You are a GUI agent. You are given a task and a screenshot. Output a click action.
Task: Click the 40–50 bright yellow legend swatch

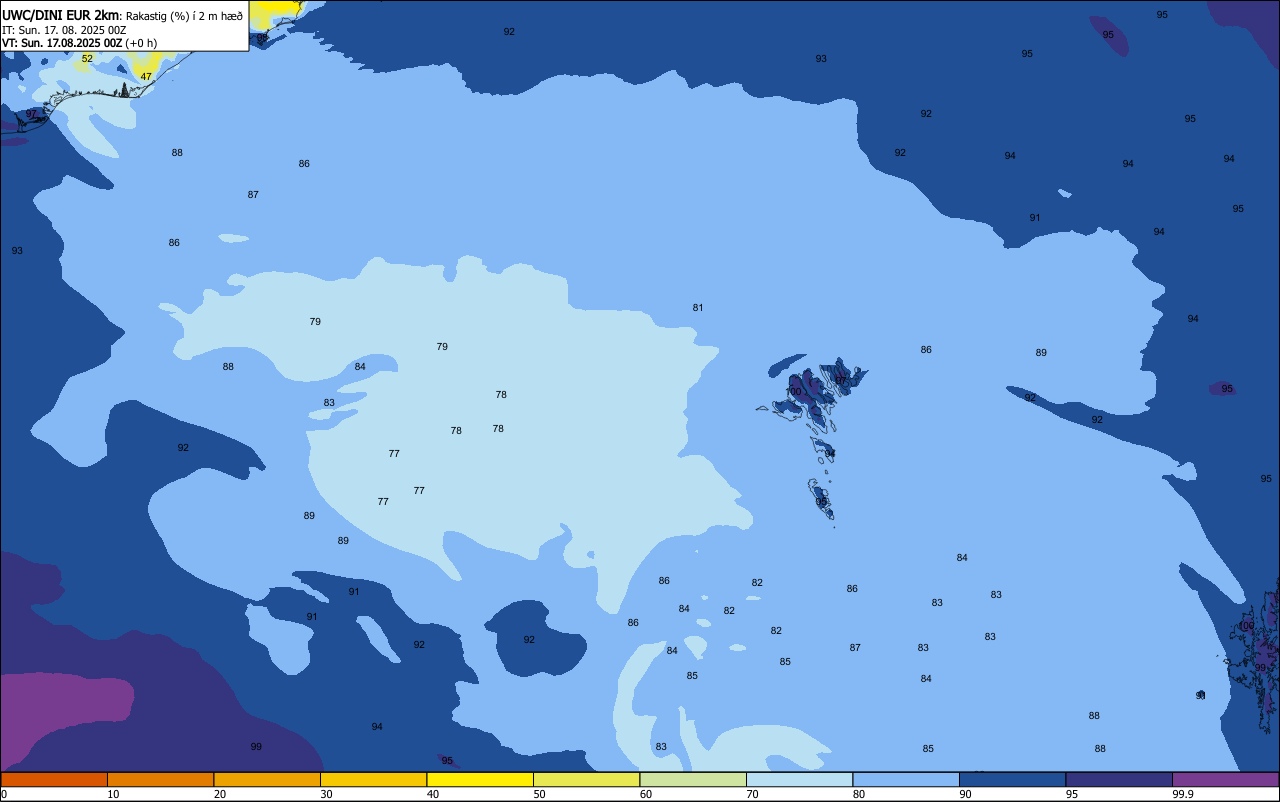[480, 779]
